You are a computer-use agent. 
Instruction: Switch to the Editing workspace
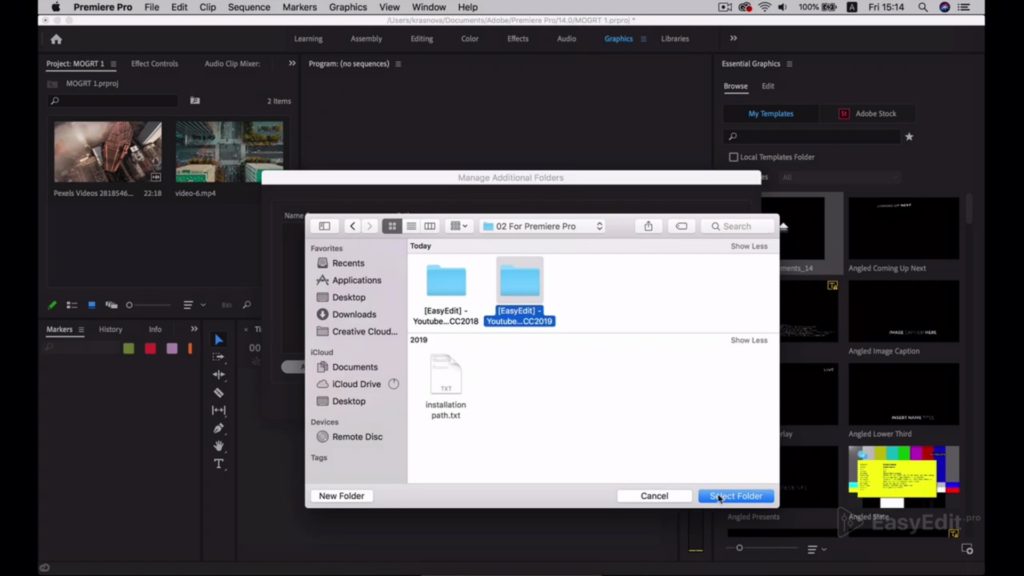(x=421, y=39)
